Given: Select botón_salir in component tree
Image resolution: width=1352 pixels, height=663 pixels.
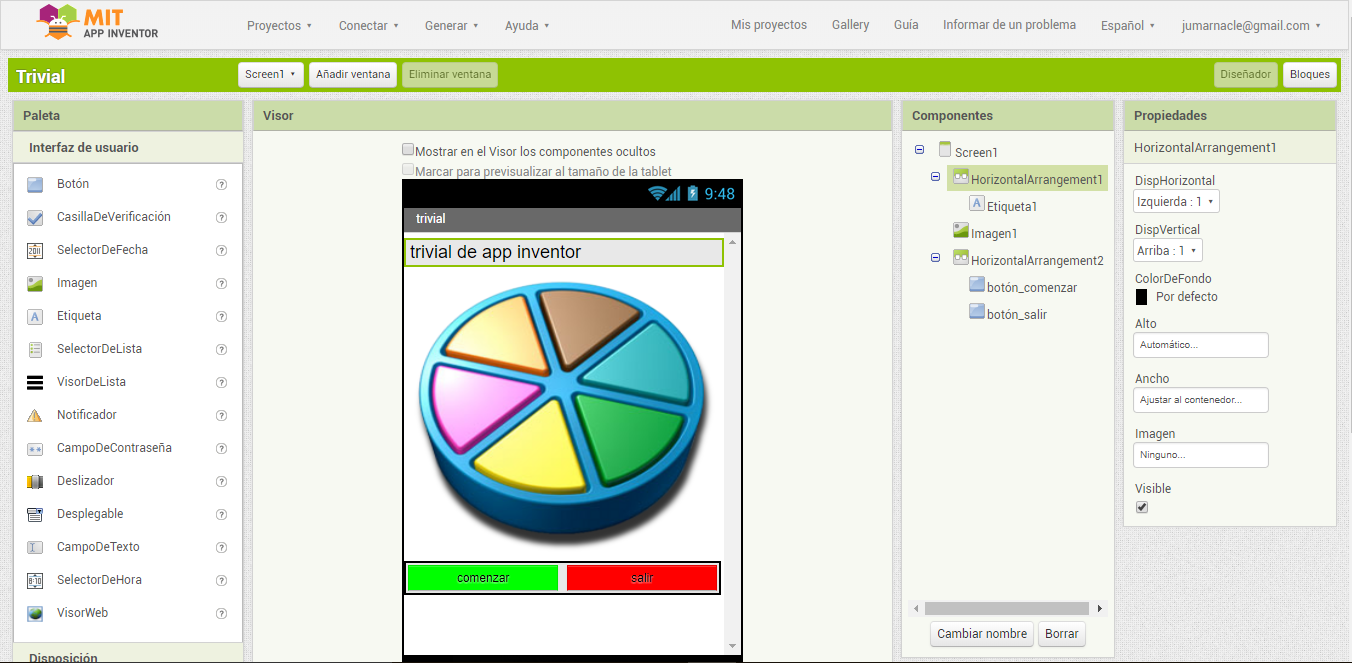Looking at the screenshot, I should coord(1017,314).
